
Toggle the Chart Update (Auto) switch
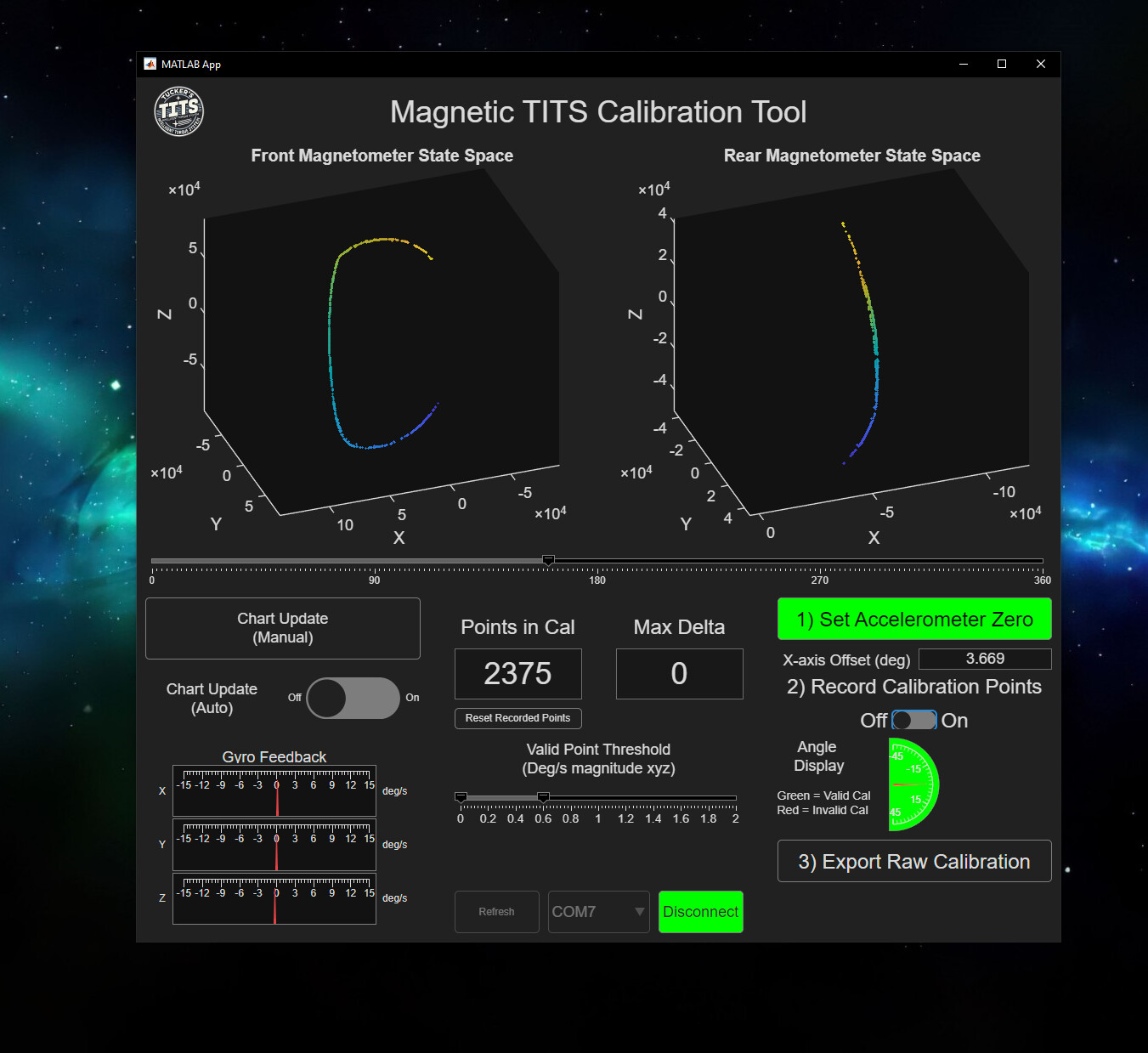click(353, 698)
